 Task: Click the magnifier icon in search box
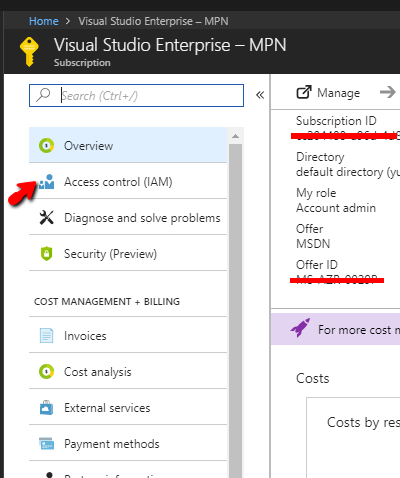click(x=43, y=95)
